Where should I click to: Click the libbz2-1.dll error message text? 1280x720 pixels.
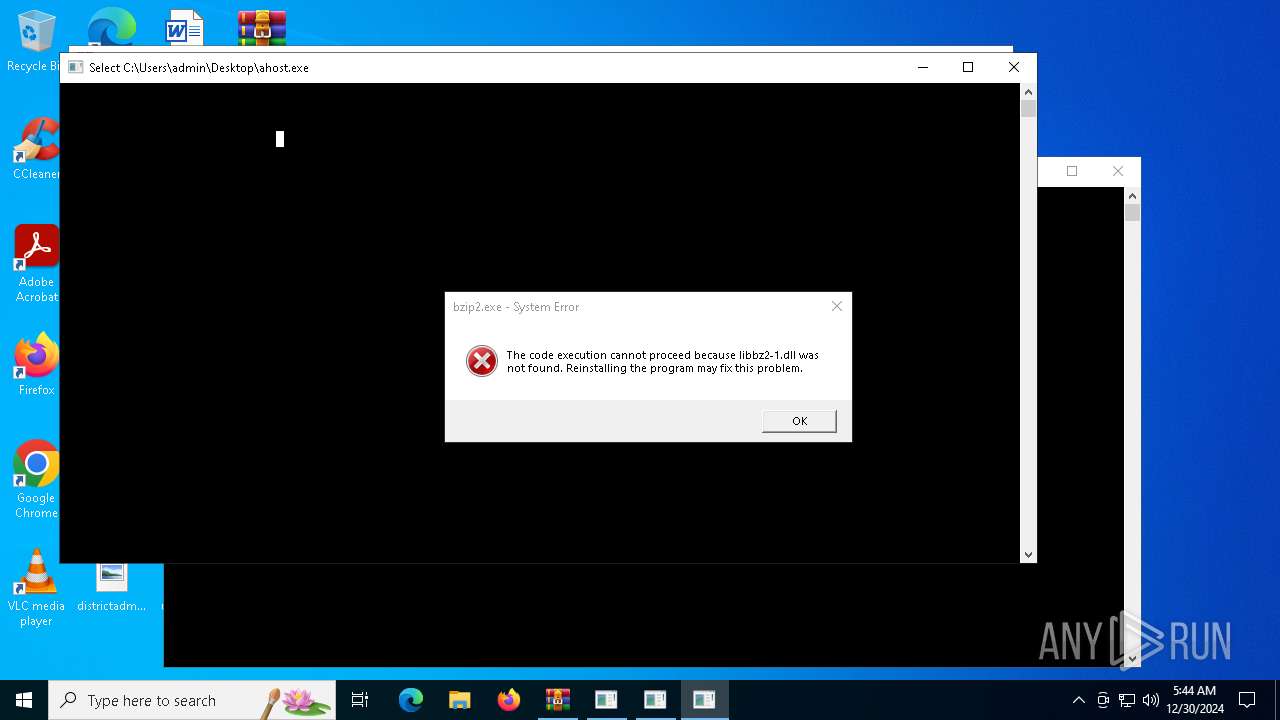(x=662, y=362)
